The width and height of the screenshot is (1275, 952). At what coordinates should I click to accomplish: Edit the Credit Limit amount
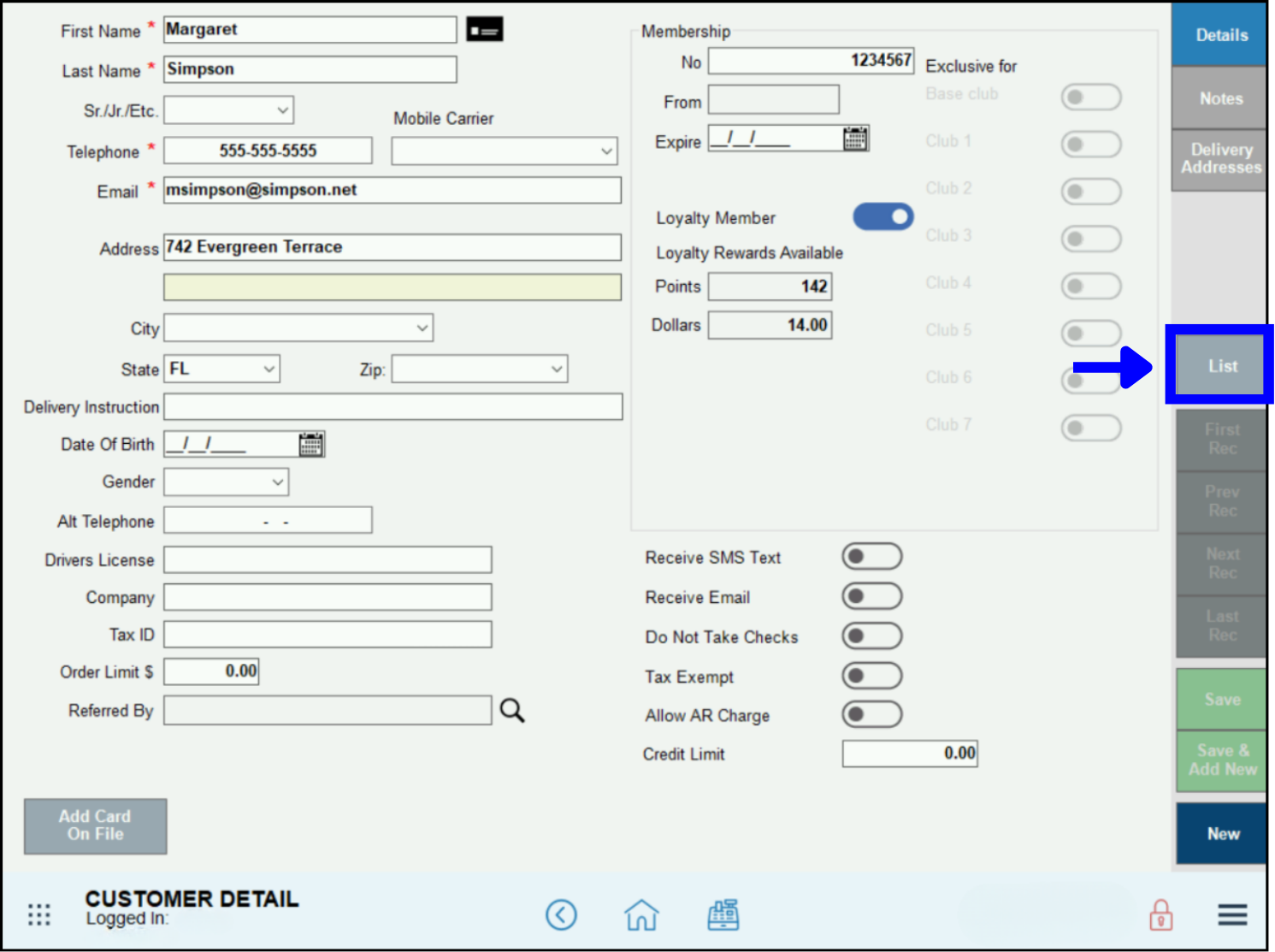point(909,754)
